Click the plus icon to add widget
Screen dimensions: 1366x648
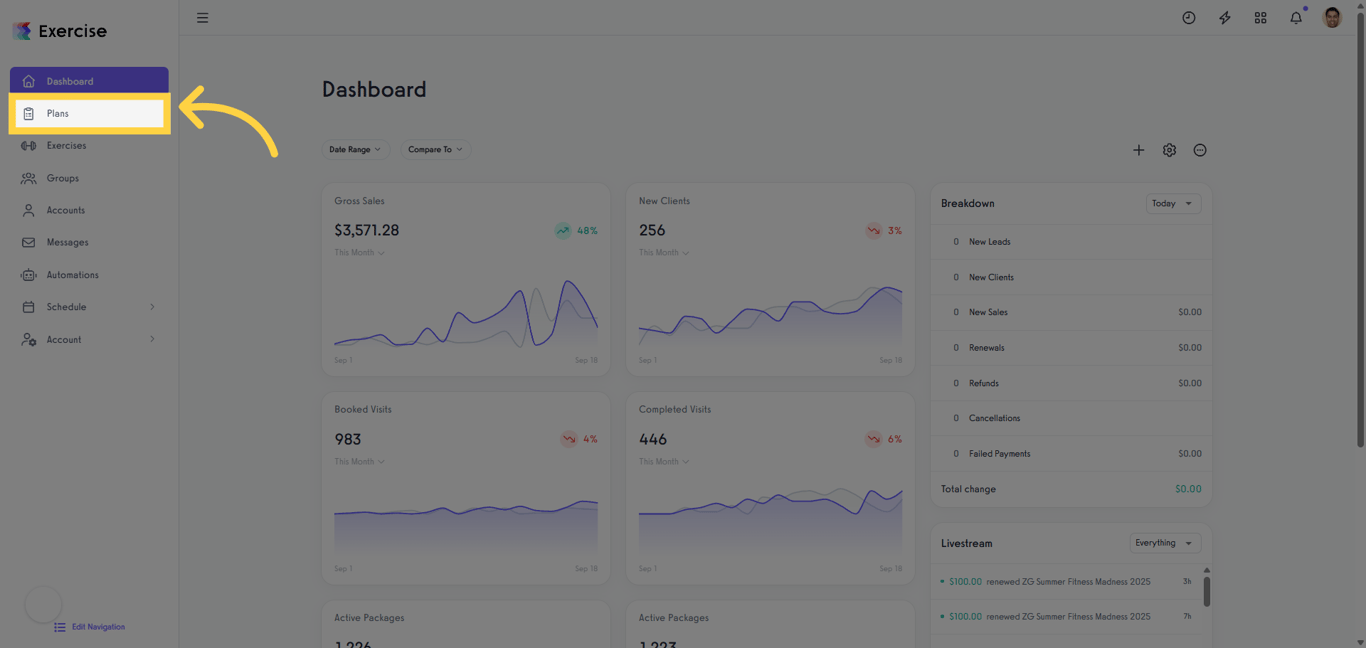[1138, 150]
